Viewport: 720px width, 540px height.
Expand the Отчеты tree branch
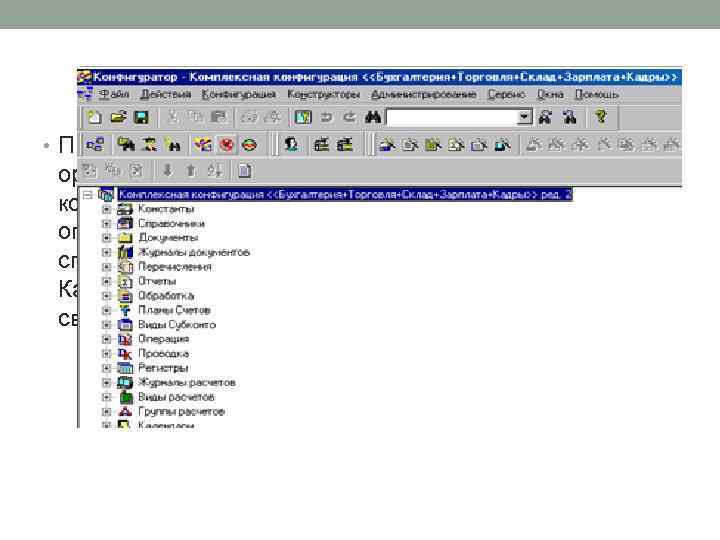click(x=107, y=281)
